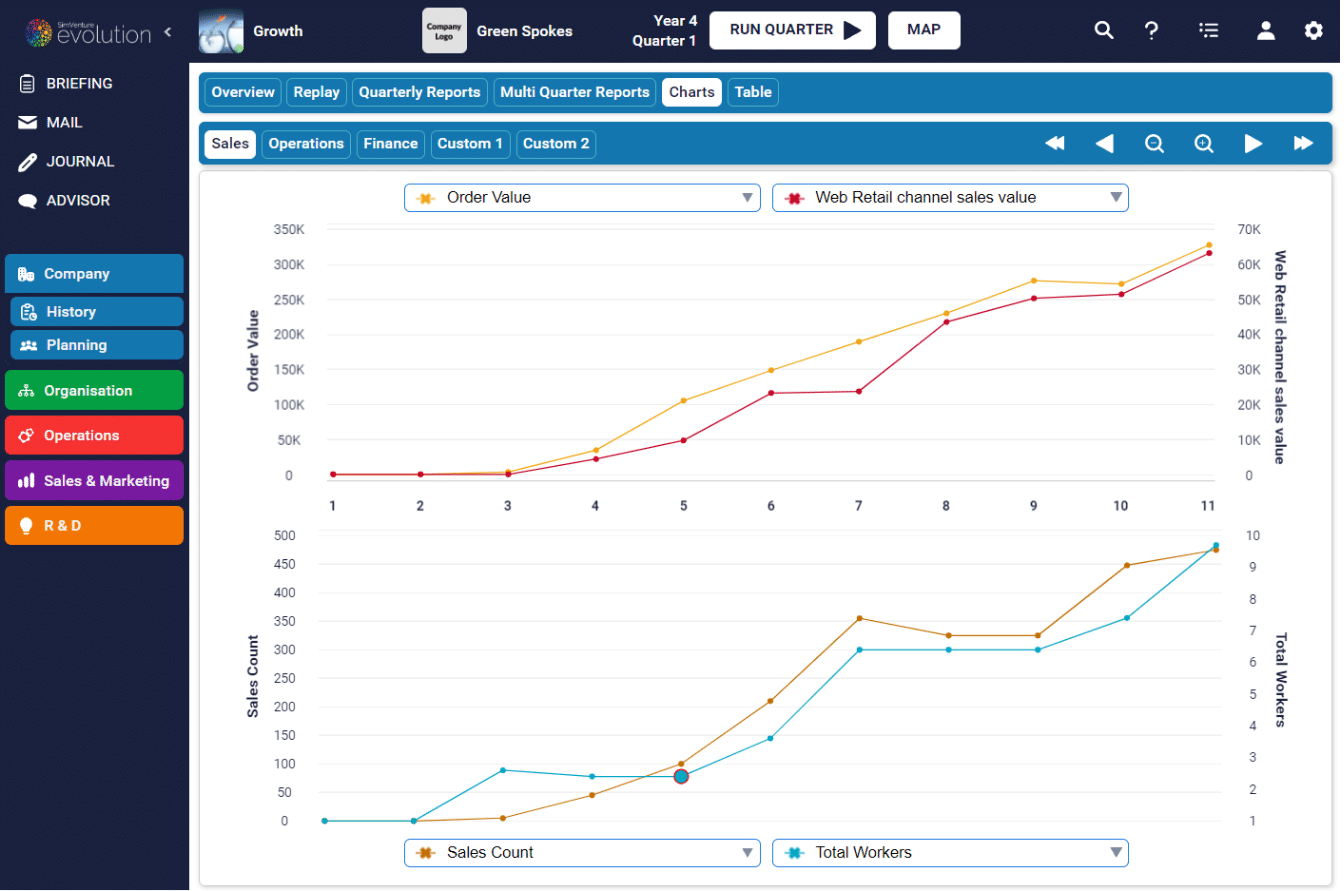1344x891 pixels.
Task: Switch to the Quarterly Reports tab
Action: point(419,92)
